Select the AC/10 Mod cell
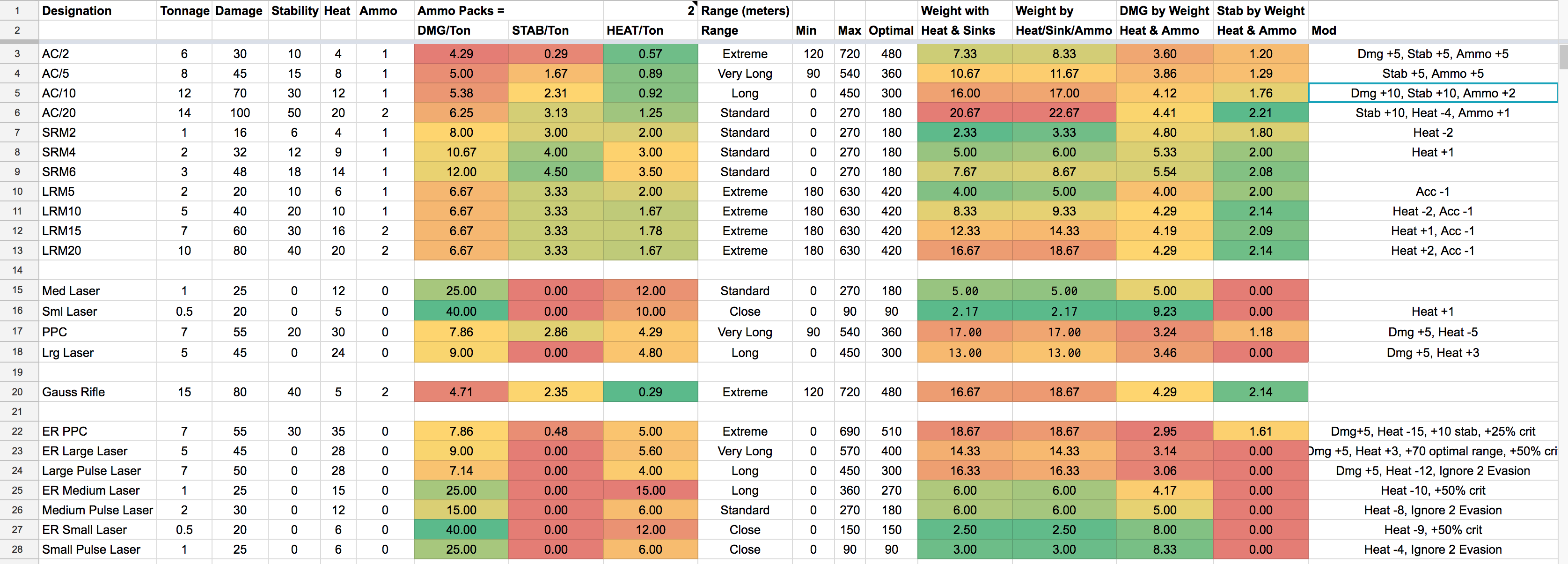 pyautogui.click(x=1432, y=93)
